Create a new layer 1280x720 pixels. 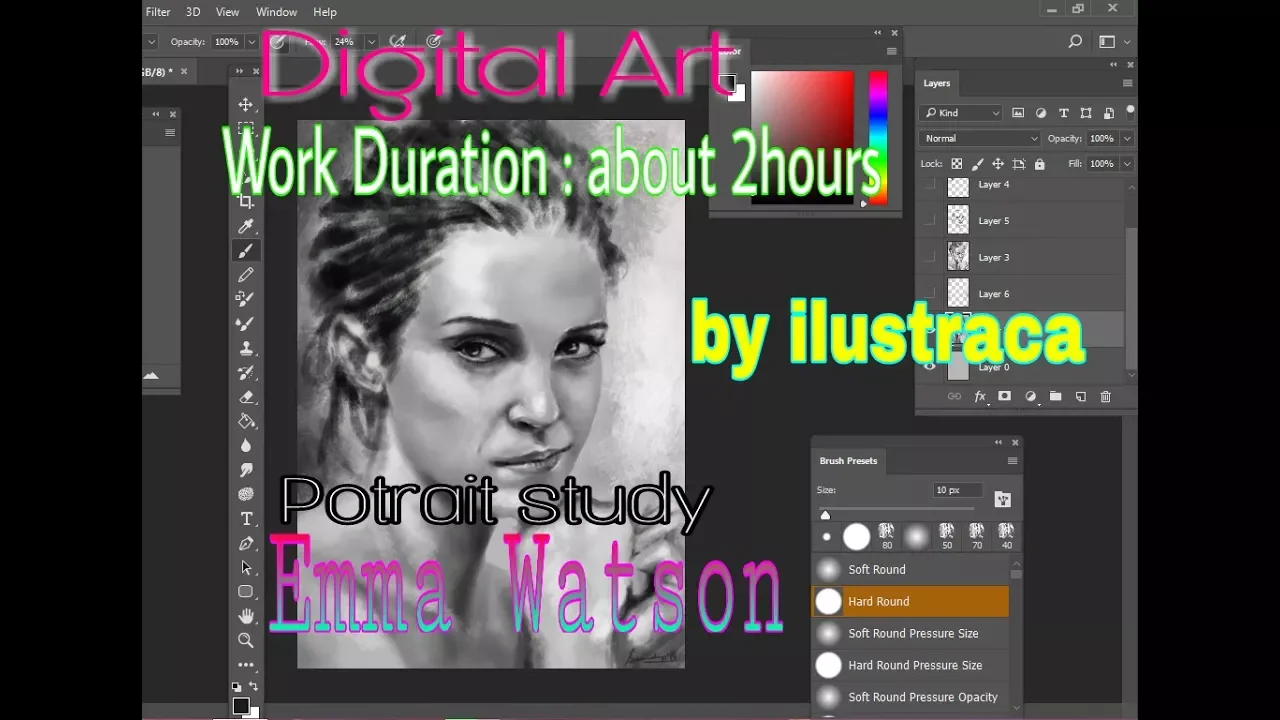tap(1080, 397)
